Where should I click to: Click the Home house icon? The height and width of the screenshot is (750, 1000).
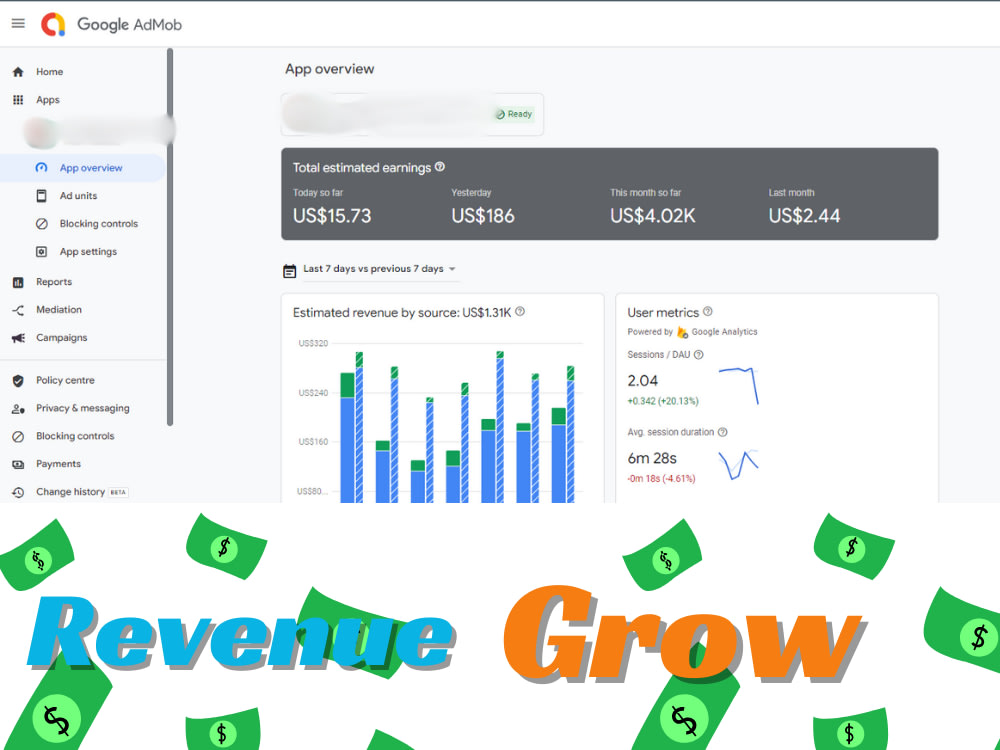point(18,72)
